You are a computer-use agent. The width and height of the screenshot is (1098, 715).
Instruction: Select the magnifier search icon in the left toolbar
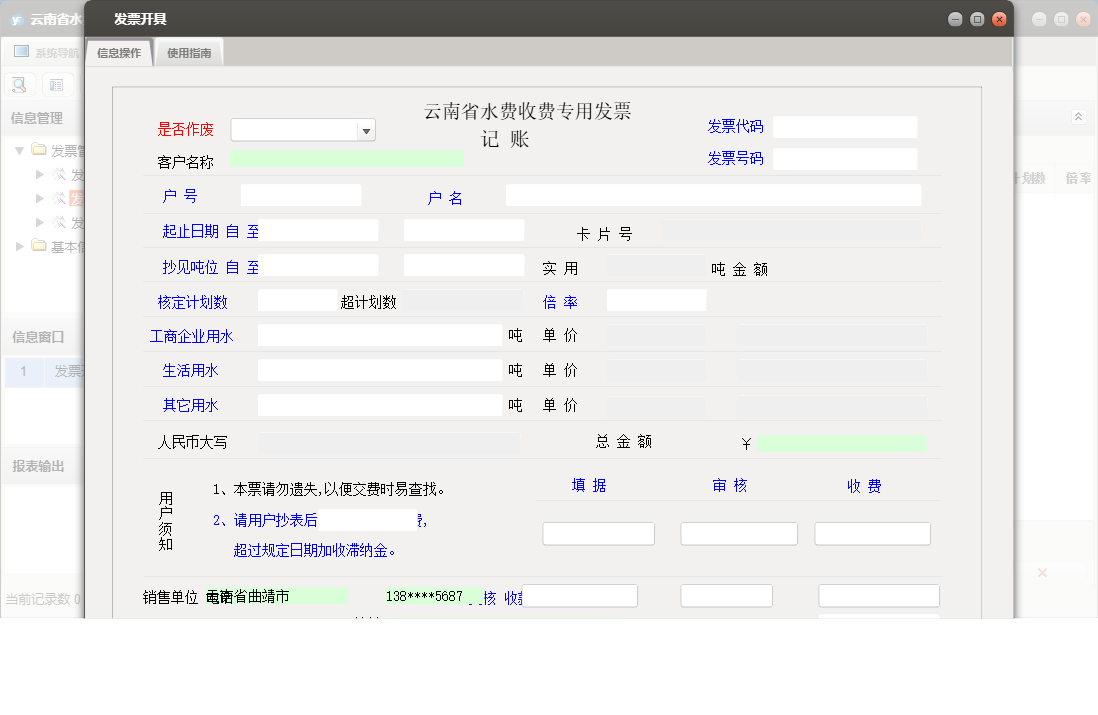coord(19,84)
